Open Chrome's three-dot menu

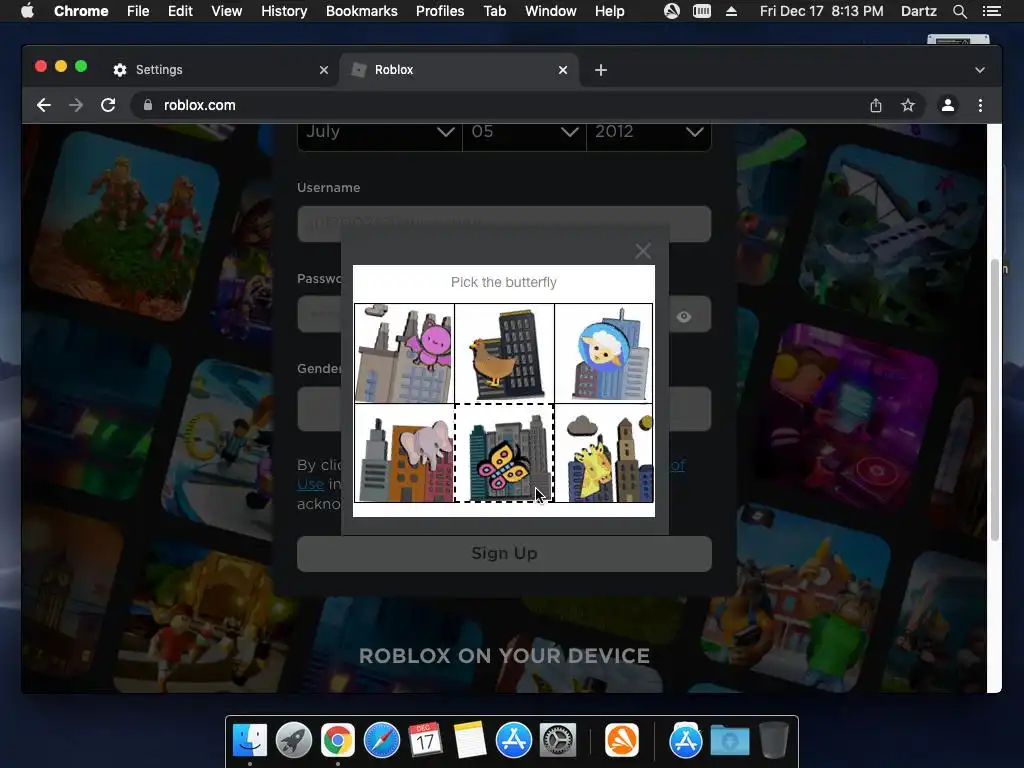tap(980, 105)
